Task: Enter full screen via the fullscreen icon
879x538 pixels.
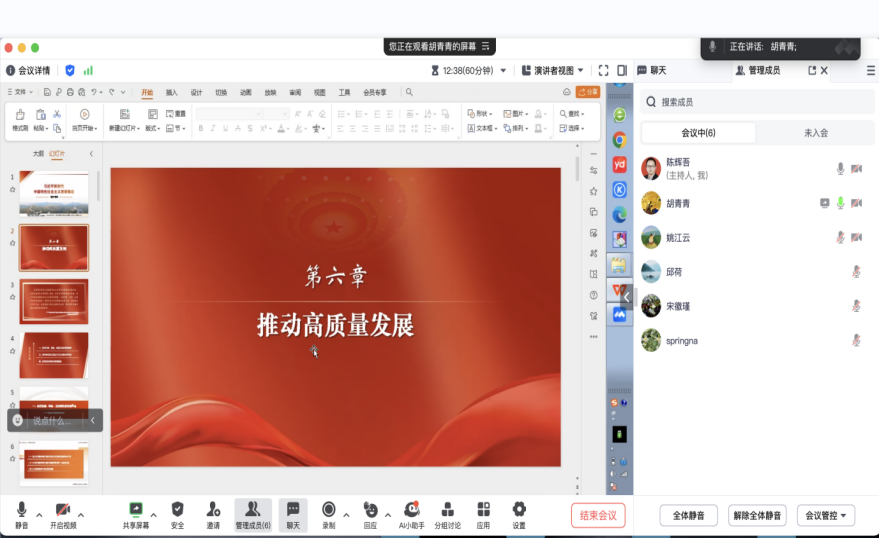Action: pos(603,71)
